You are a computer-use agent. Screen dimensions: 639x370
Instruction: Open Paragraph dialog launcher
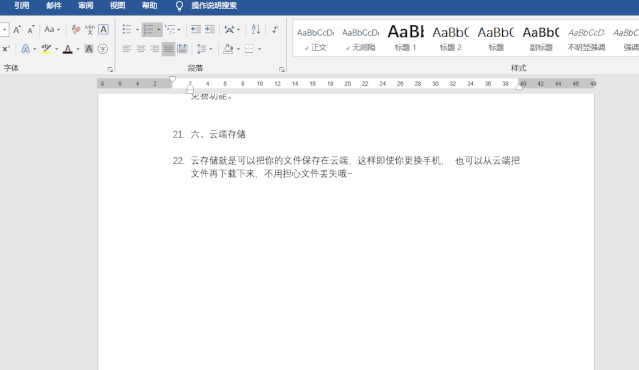(282, 69)
